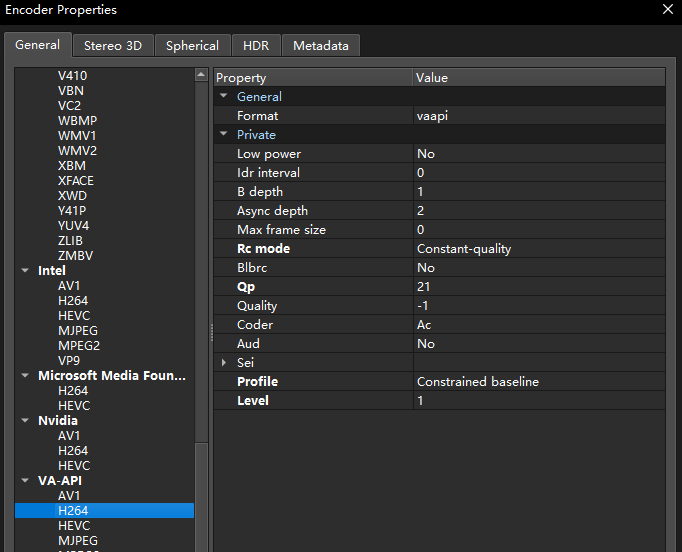
Task: Open the Metadata tab
Action: [x=321, y=46]
